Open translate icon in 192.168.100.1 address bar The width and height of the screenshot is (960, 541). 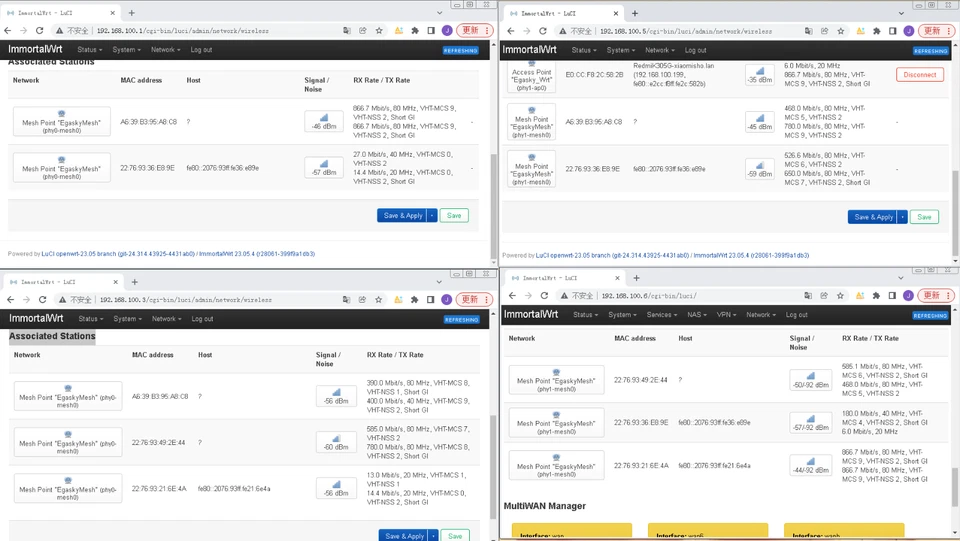tap(347, 31)
